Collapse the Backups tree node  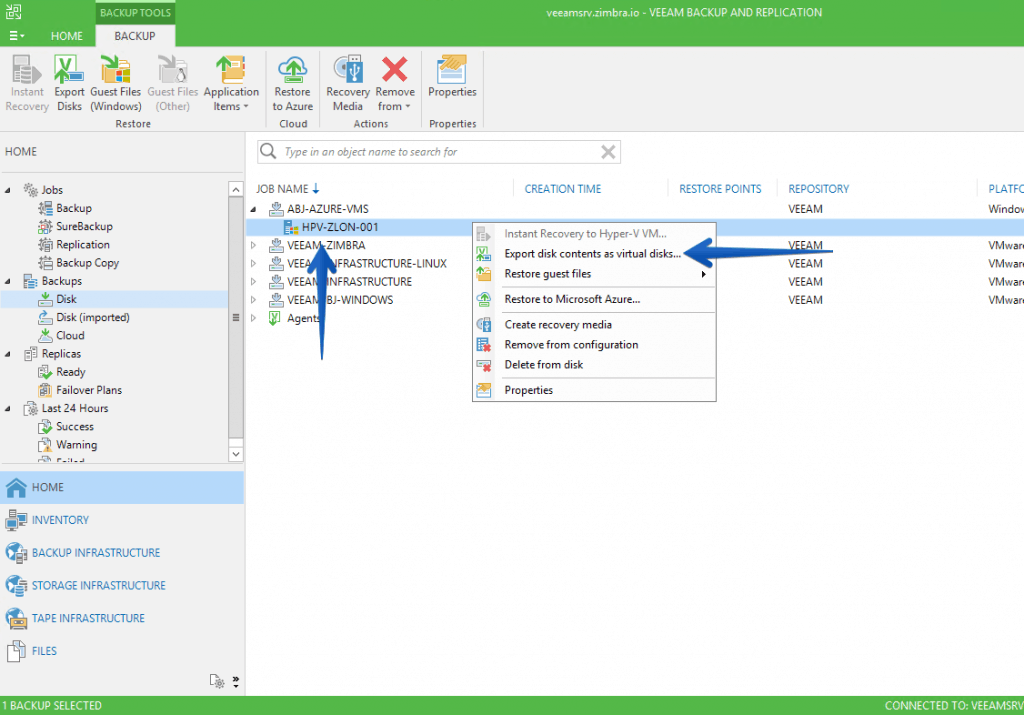coord(8,281)
